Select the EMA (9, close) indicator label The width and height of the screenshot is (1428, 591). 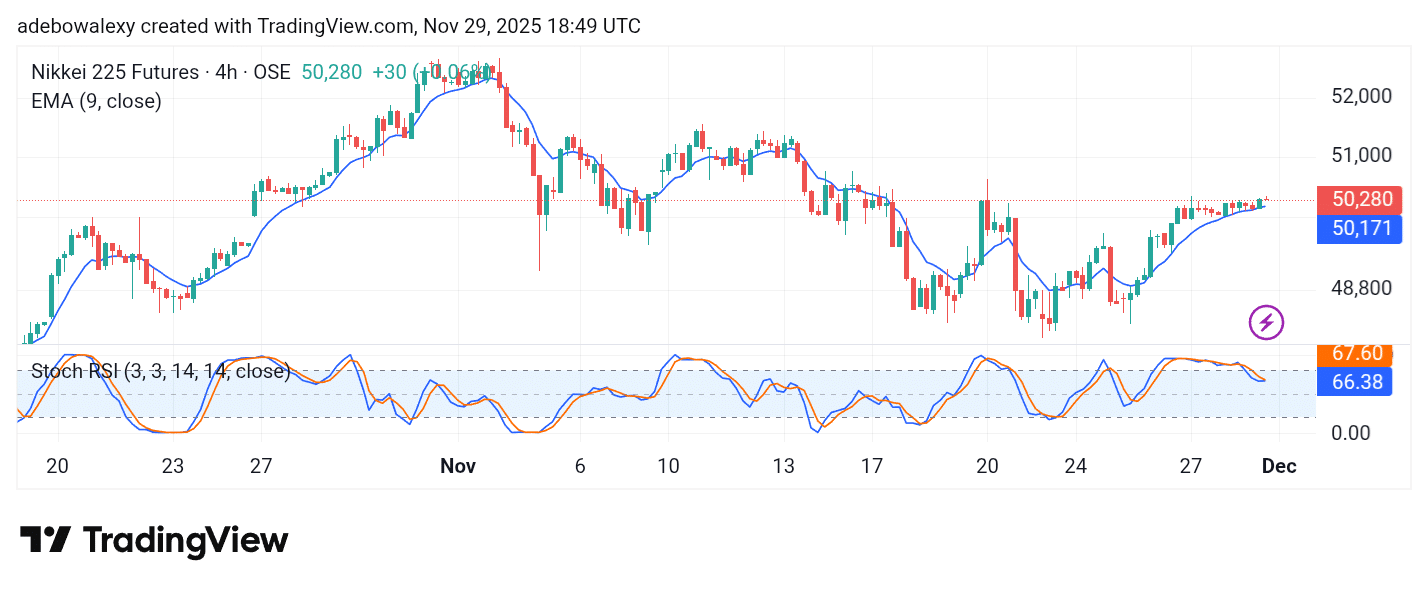coord(96,101)
